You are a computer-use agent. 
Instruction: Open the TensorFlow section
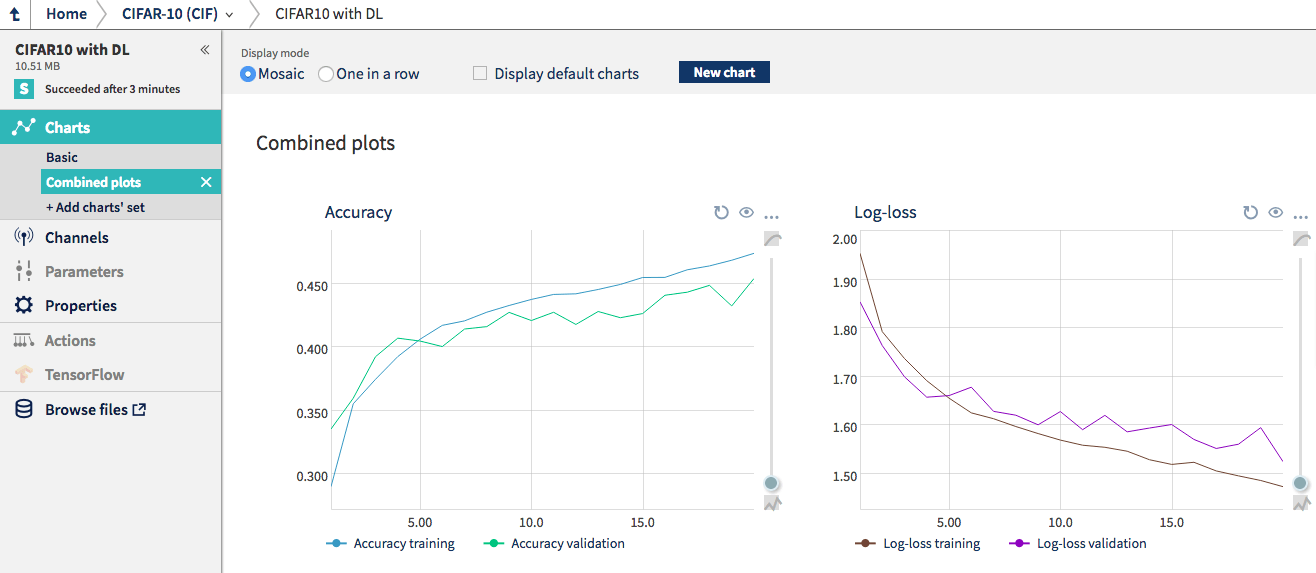[x=84, y=375]
